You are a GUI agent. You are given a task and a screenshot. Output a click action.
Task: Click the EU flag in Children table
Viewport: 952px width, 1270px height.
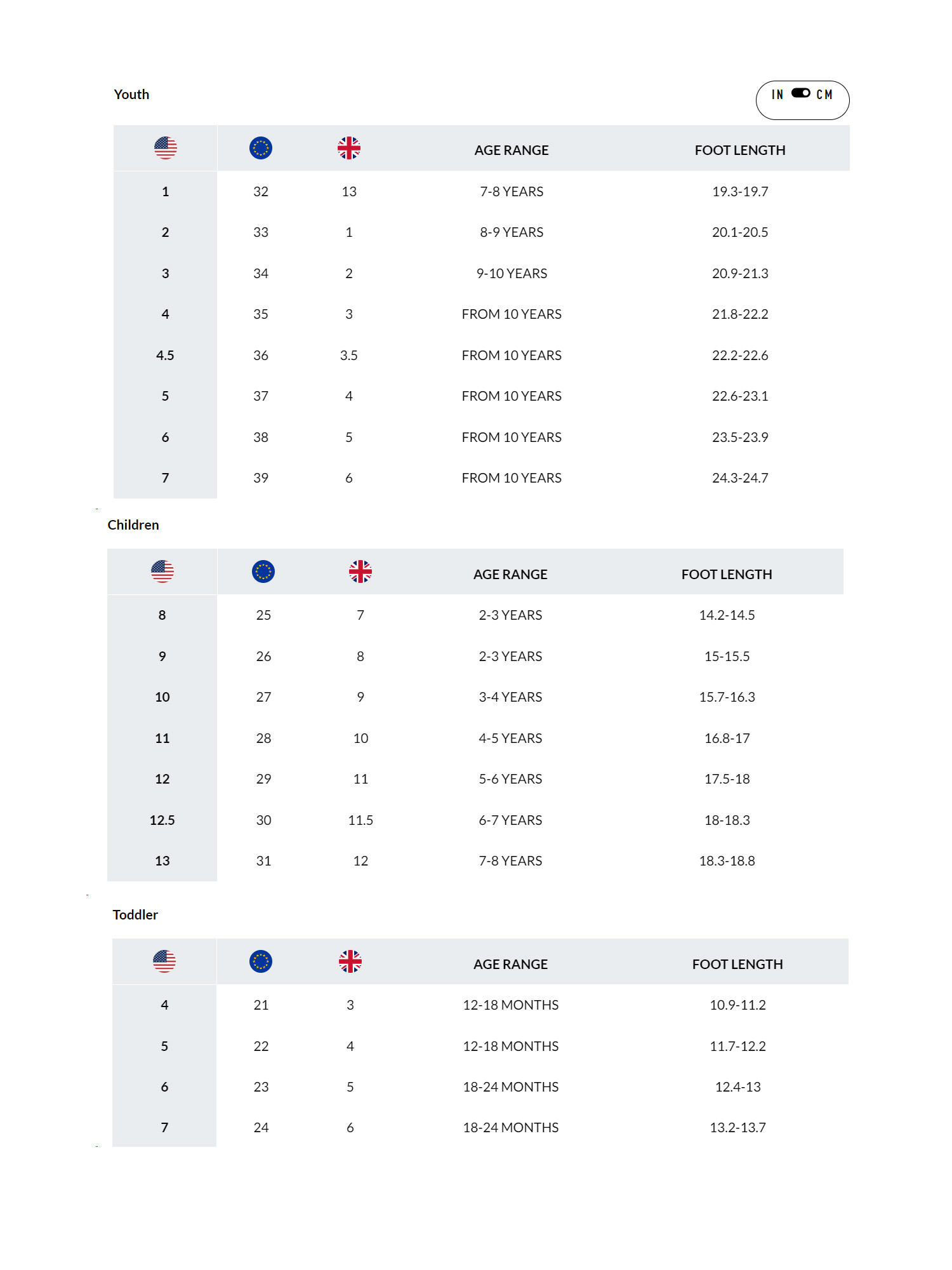(x=263, y=571)
